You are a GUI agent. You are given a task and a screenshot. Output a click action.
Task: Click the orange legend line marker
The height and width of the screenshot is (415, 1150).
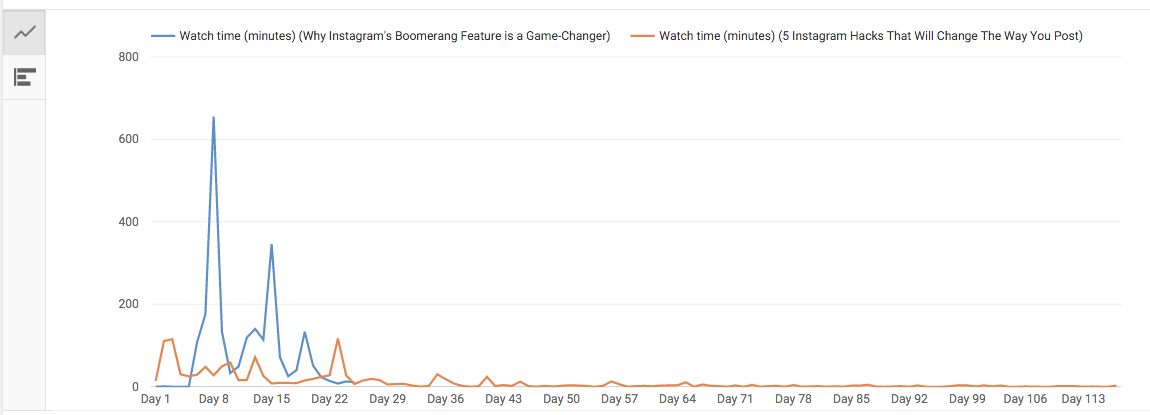click(x=642, y=36)
